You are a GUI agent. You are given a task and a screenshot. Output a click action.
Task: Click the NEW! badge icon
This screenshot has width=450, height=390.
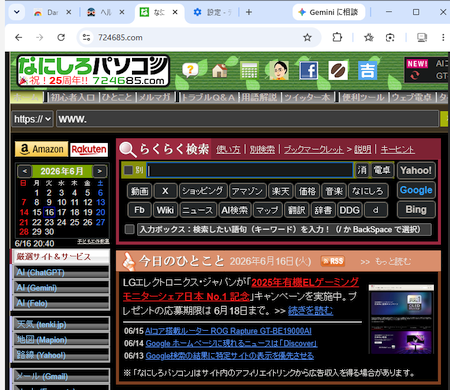pos(417,64)
